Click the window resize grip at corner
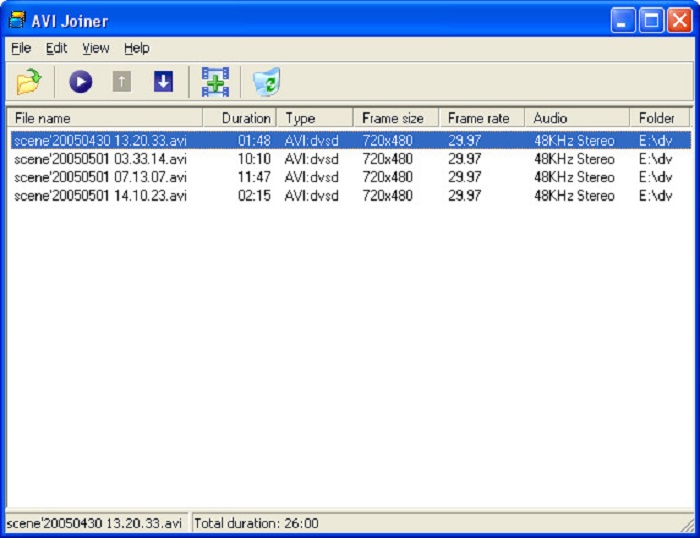 coord(686,525)
